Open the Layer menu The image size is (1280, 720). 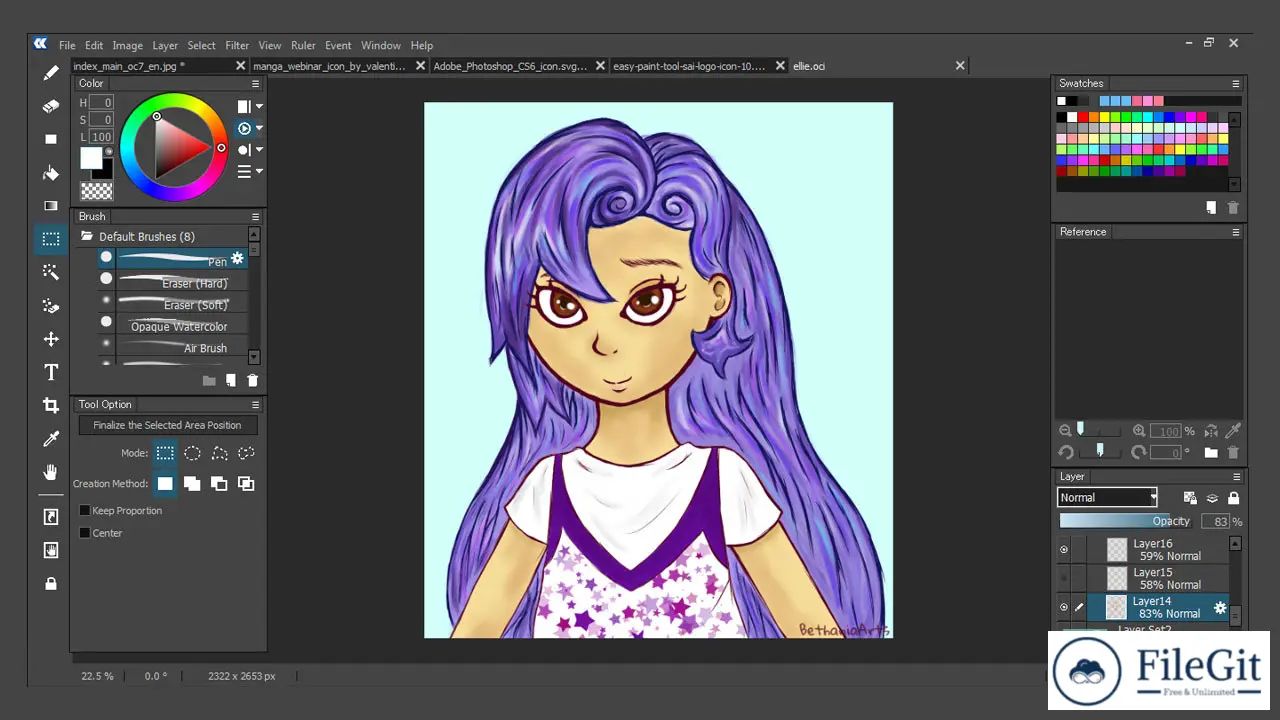pos(165,45)
